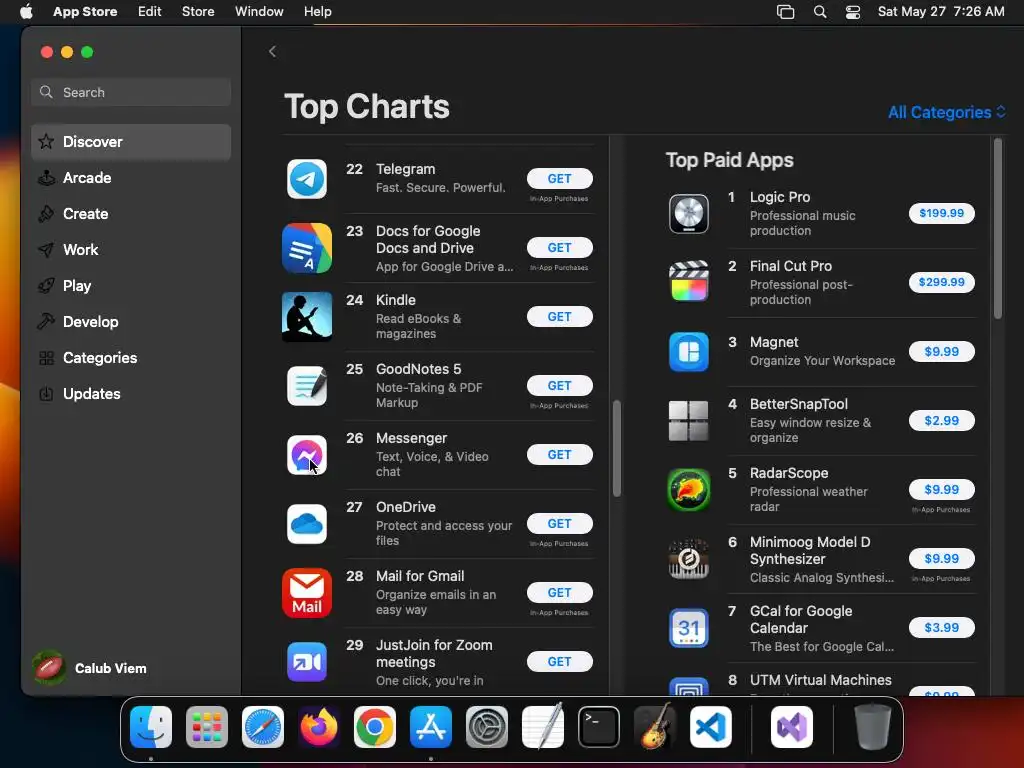Open the Magnet app icon
The height and width of the screenshot is (768, 1024).
[689, 352]
